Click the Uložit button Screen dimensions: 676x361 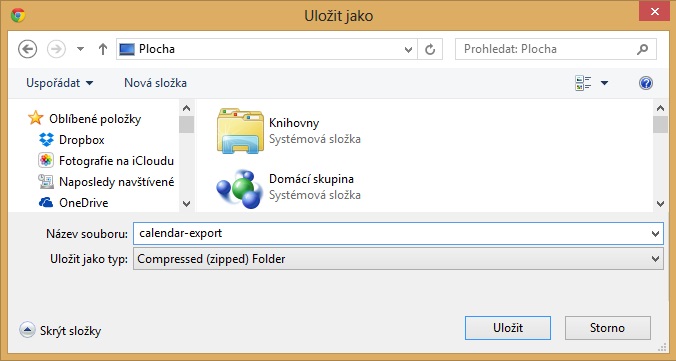[x=508, y=328]
